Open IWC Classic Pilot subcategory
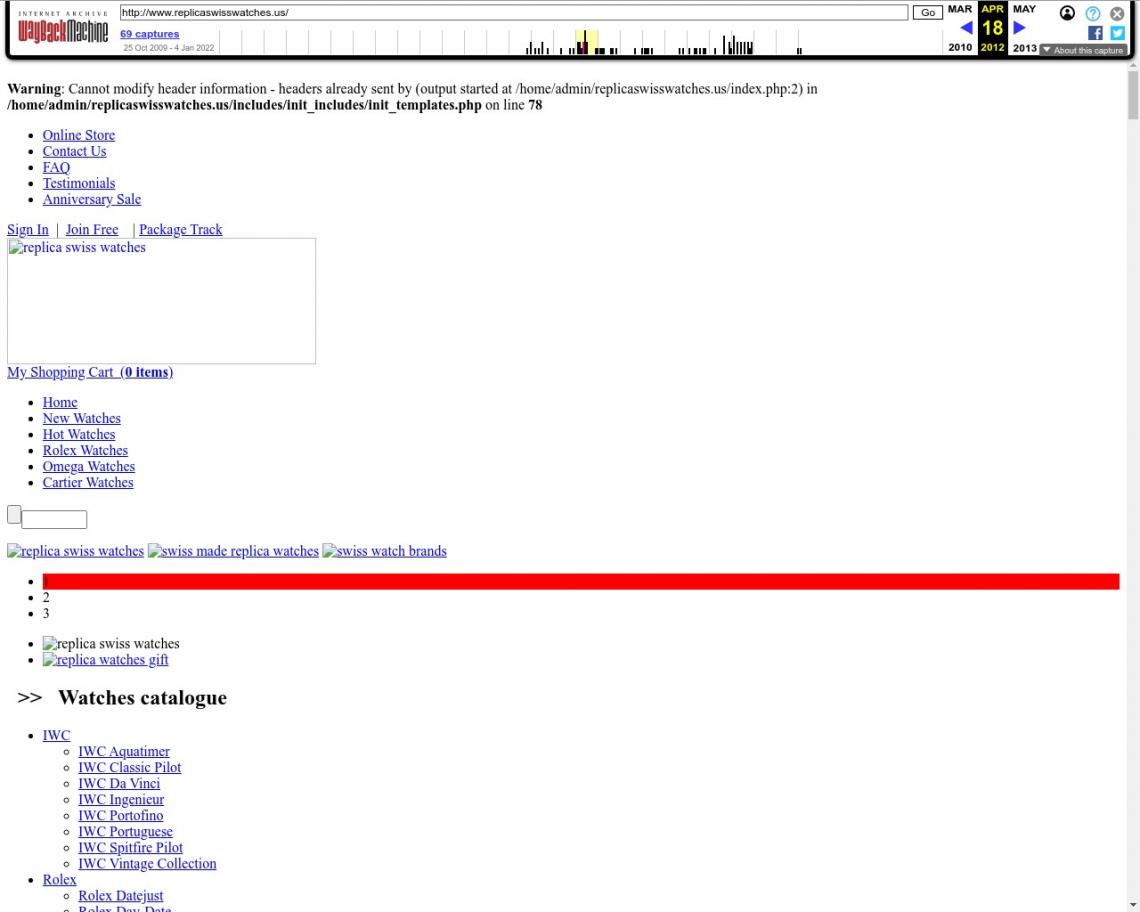 (x=129, y=768)
